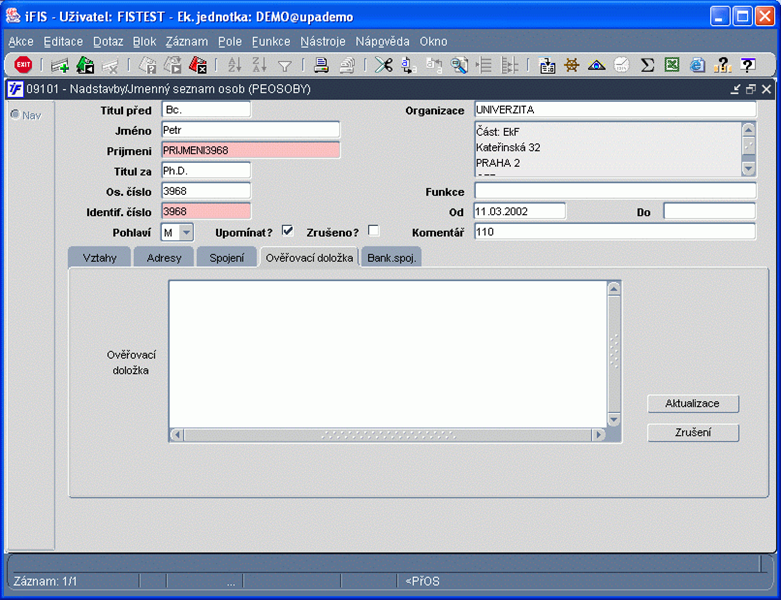Open the Nástroje menu
The width and height of the screenshot is (782, 601).
pos(323,41)
